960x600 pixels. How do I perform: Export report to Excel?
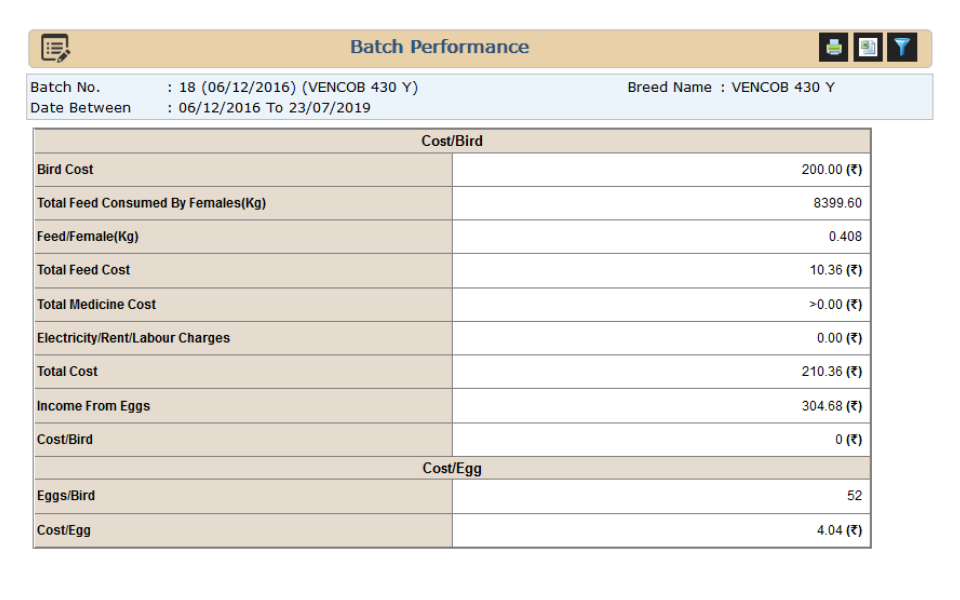[x=868, y=47]
